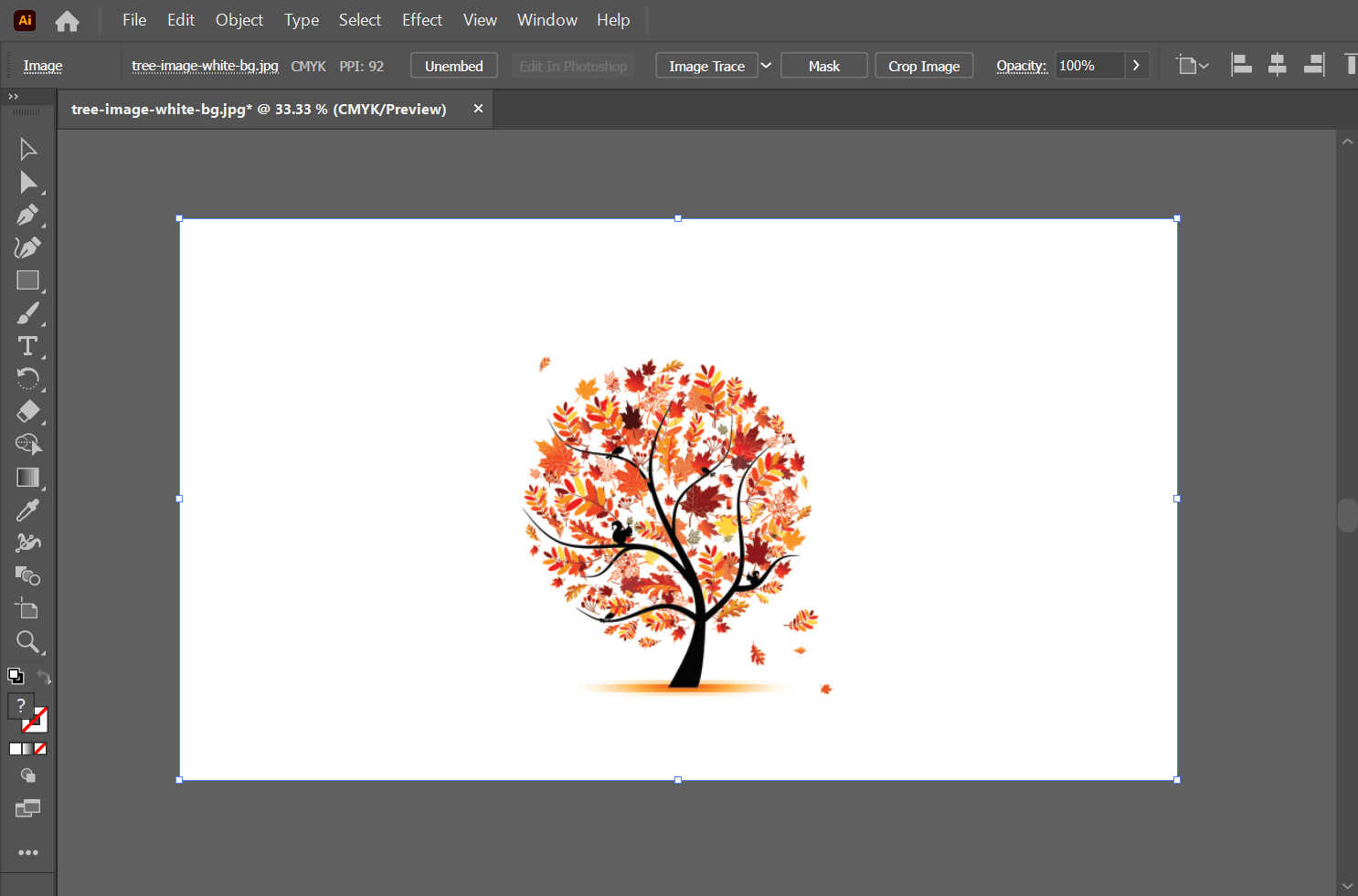
Task: Reset to default fill and stroke
Action: (x=16, y=677)
